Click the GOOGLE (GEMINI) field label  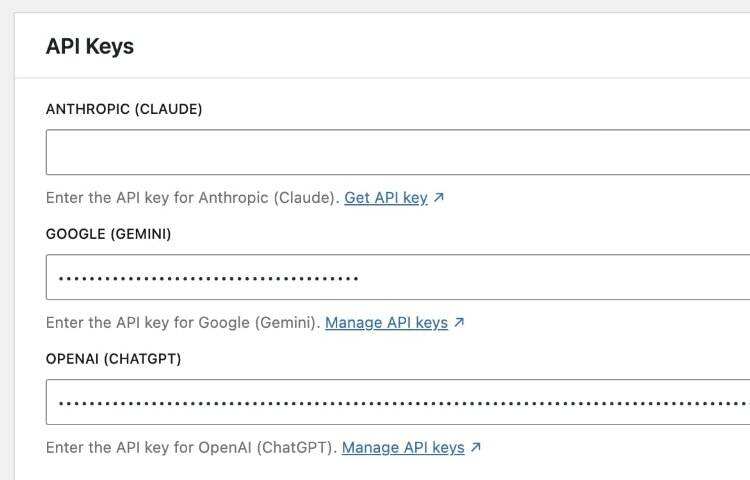tap(108, 234)
